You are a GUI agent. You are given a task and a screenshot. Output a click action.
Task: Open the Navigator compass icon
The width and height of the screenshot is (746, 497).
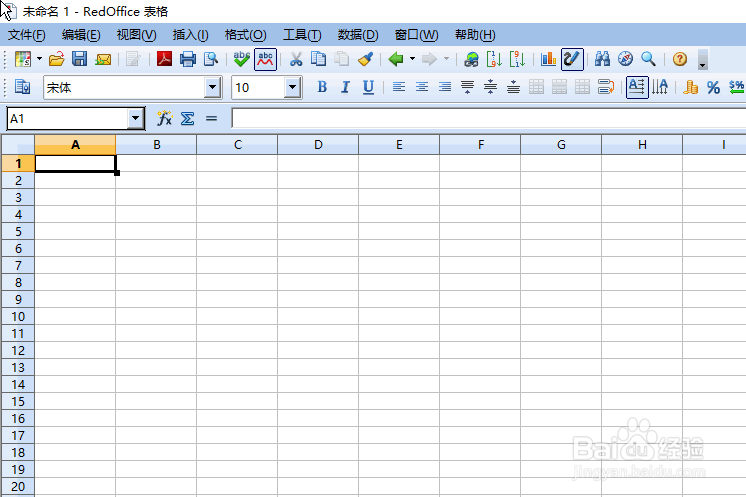point(626,59)
